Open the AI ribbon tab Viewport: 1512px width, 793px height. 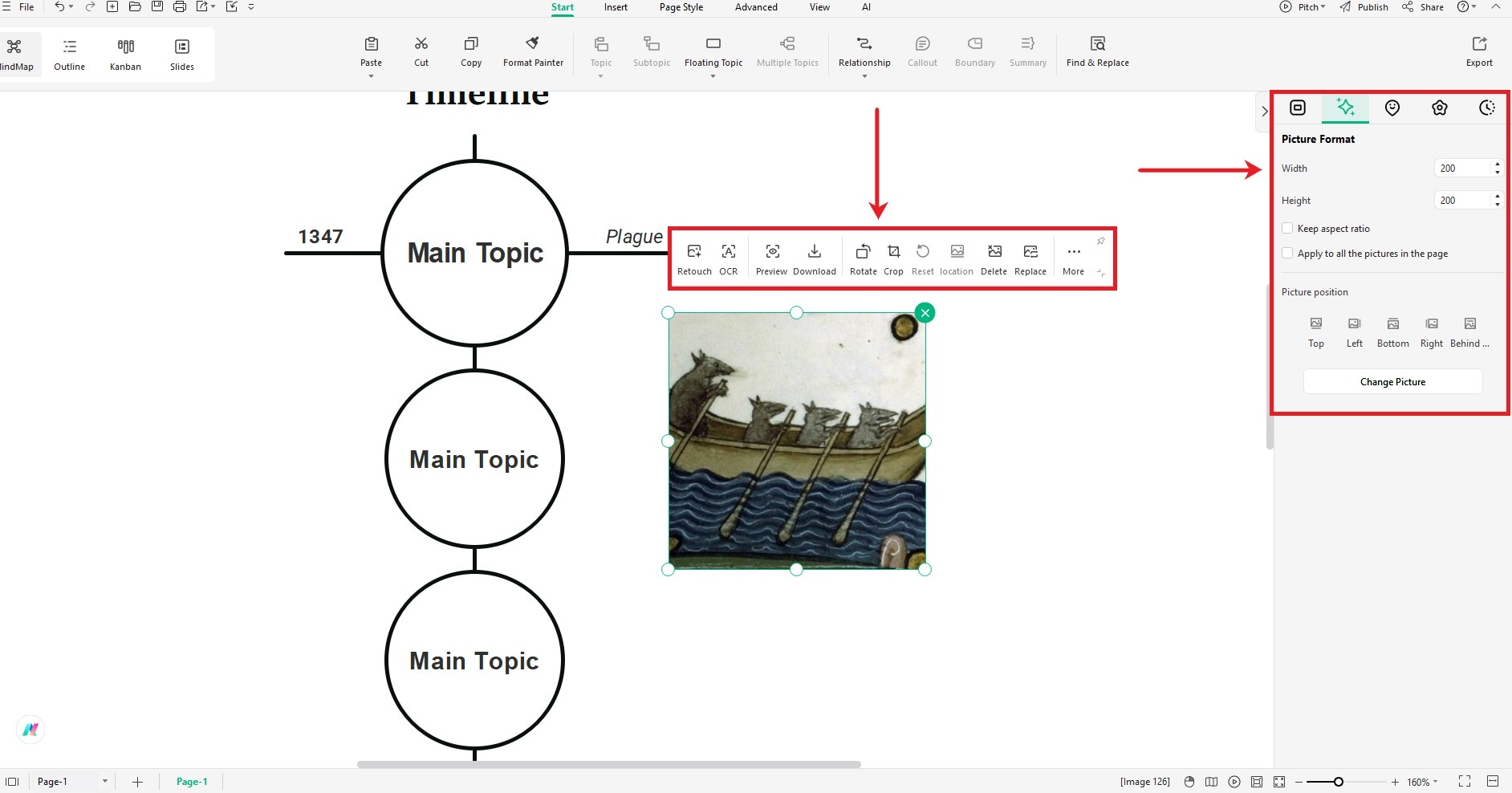[866, 7]
